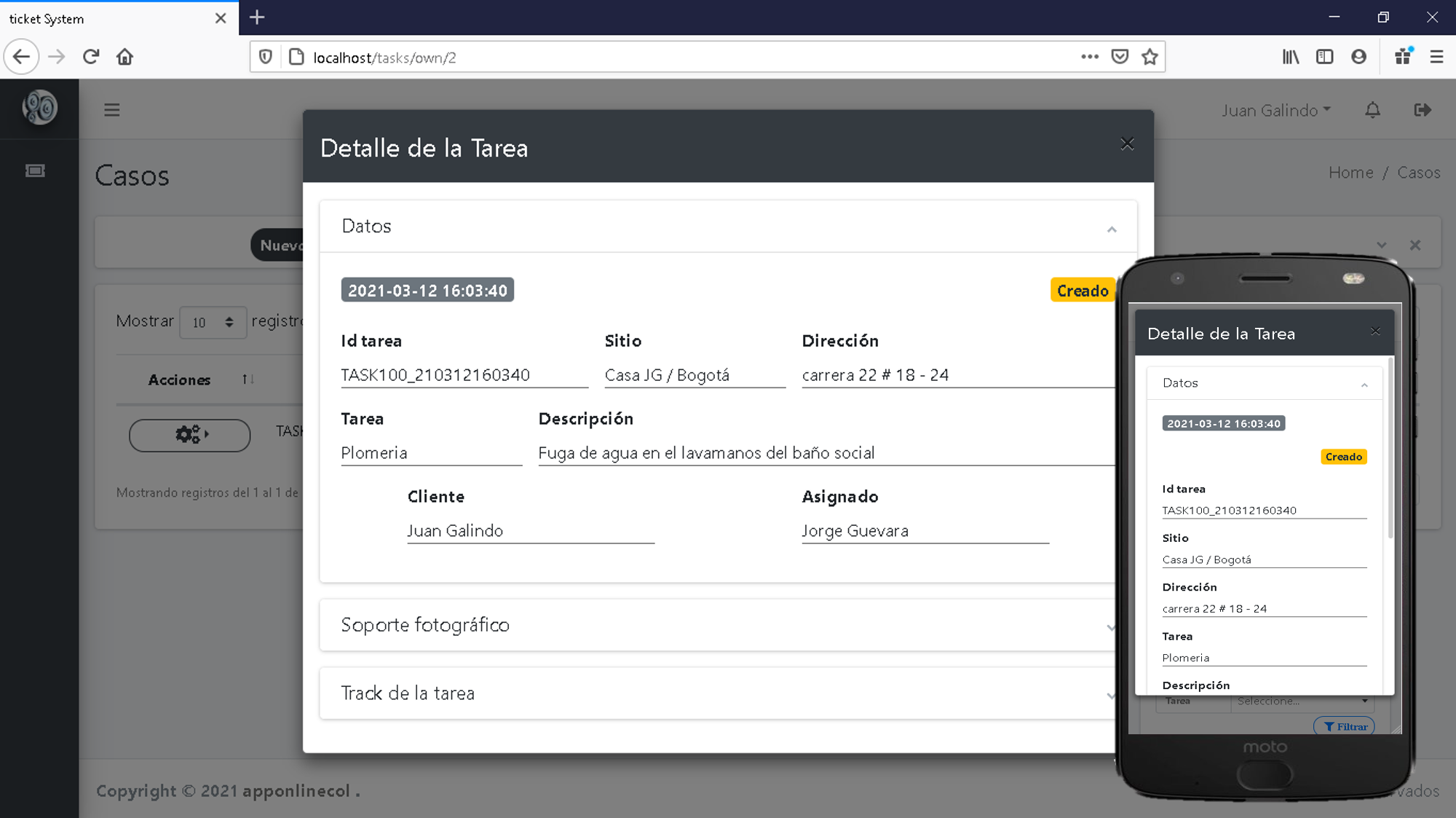Reload the page with the refresh icon
The image size is (1456, 818).
(91, 57)
